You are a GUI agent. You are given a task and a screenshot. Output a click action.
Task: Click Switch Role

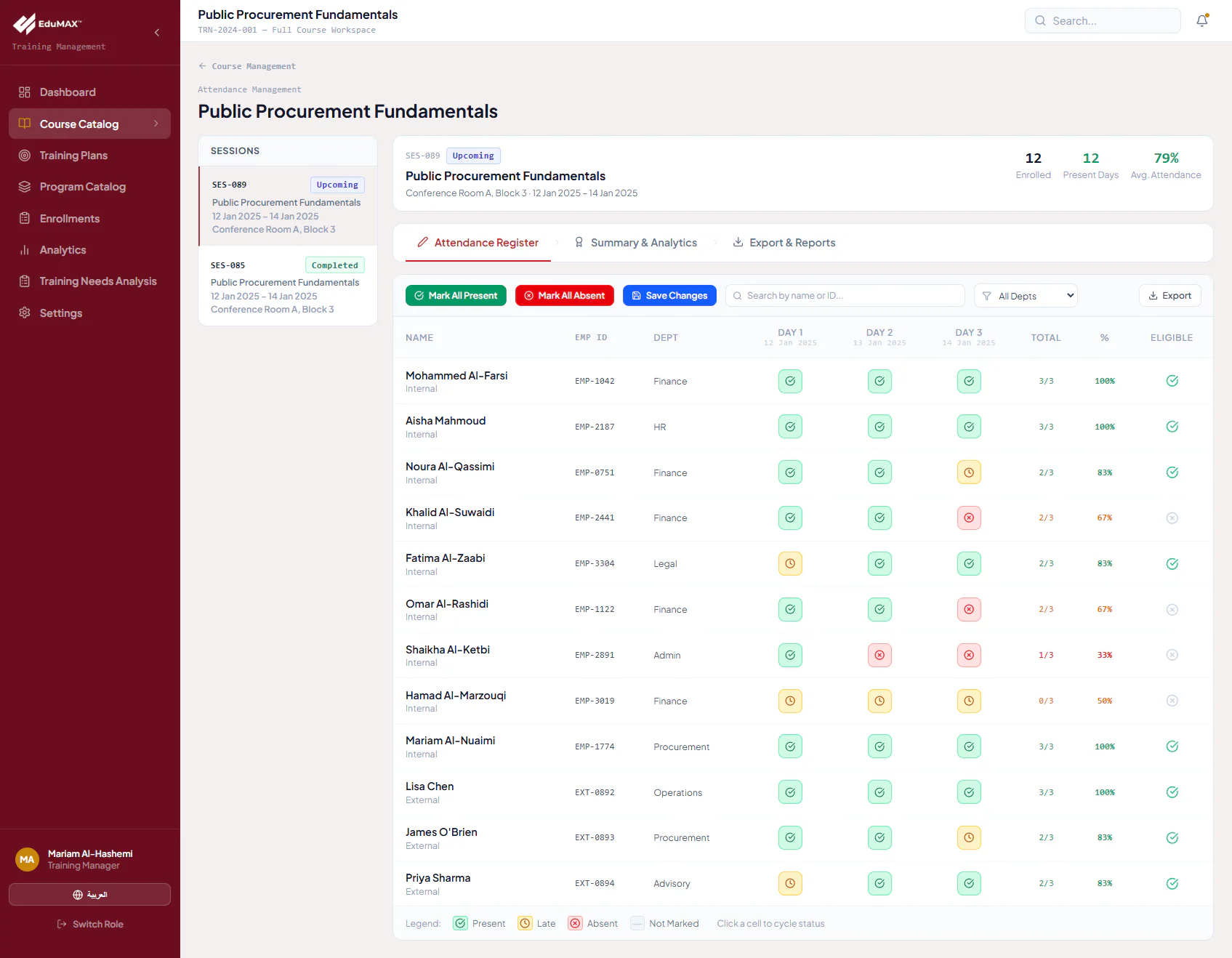coord(90,925)
